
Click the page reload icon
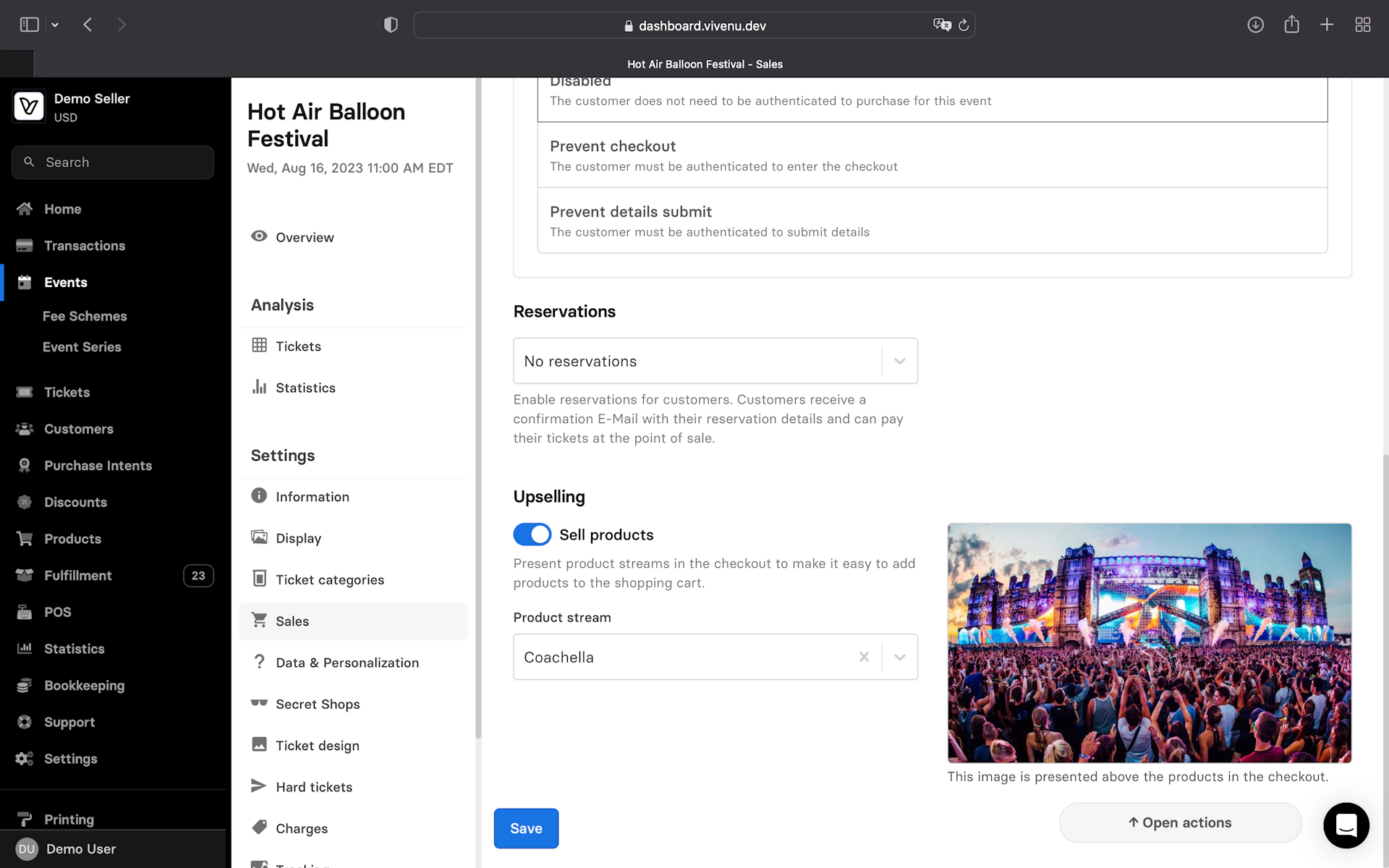click(964, 25)
